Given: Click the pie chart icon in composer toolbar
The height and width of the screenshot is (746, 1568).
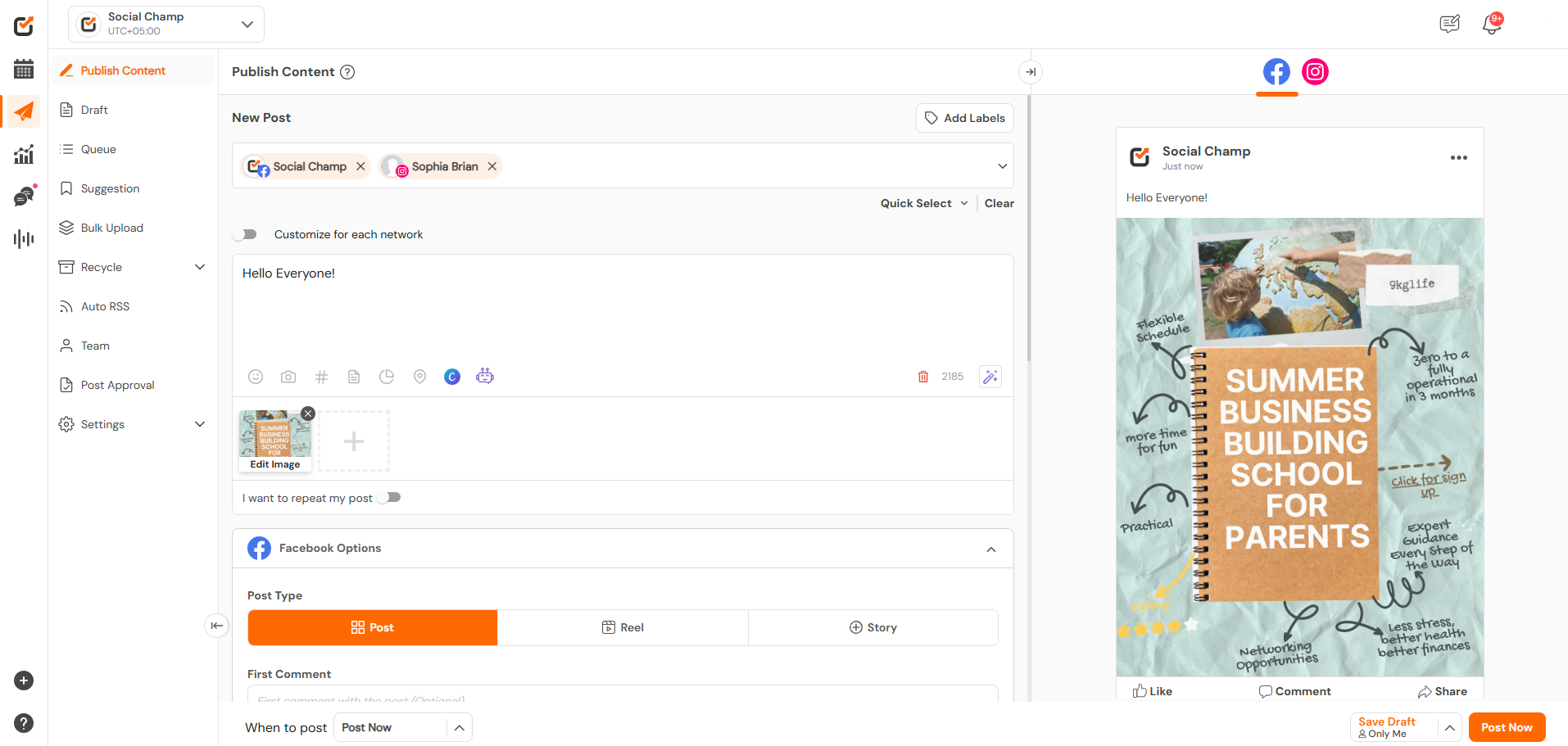Looking at the screenshot, I should pyautogui.click(x=387, y=377).
